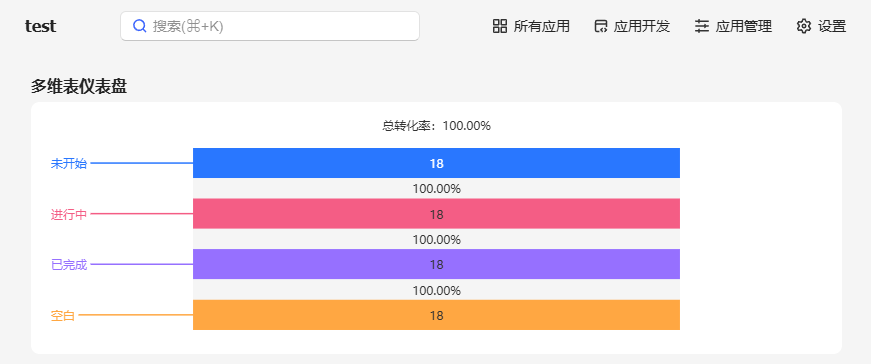Screen dimensions: 871x364
Task: Select the purple 已完成 funnel bar
Action: [436, 265]
